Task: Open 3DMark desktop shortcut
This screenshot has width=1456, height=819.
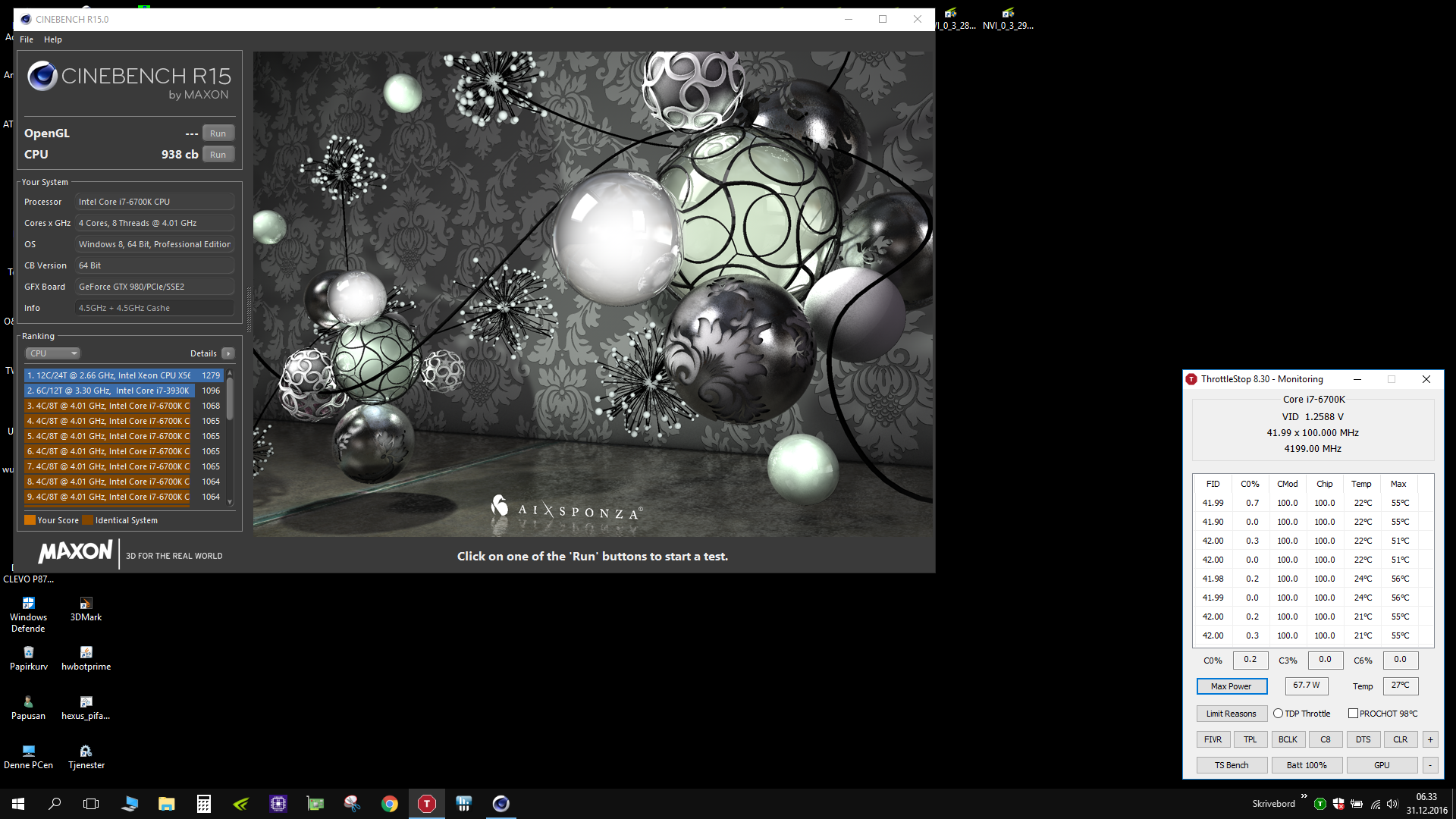Action: (x=86, y=609)
